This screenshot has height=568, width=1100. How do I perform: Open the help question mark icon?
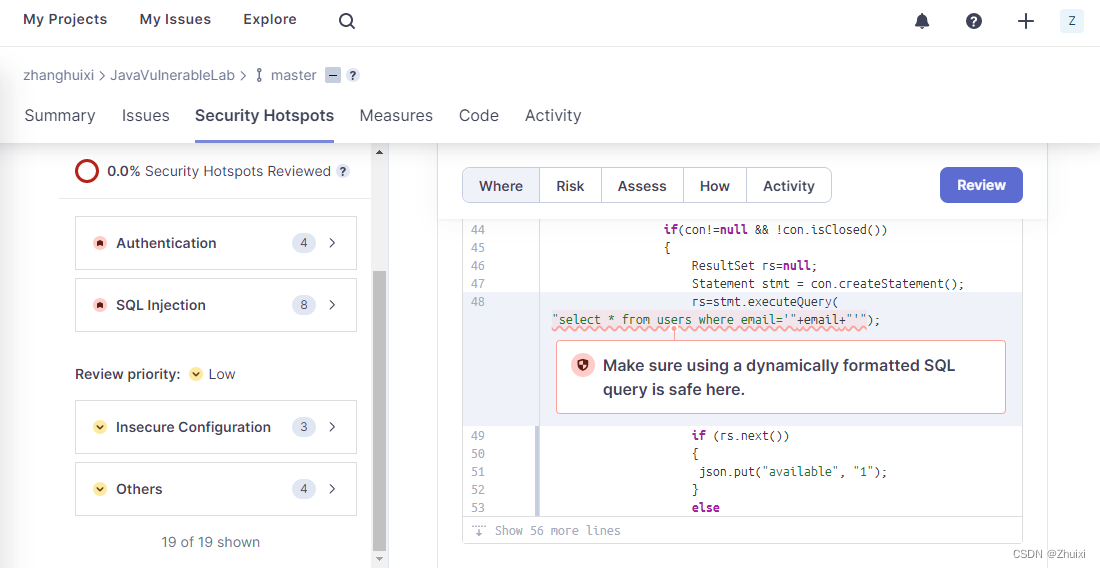click(974, 21)
